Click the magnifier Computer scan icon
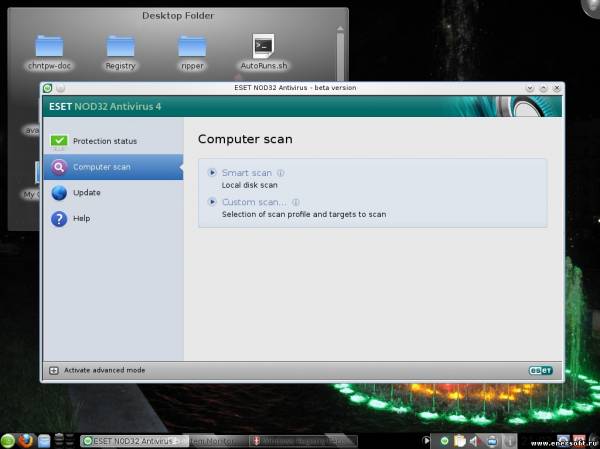 59,167
